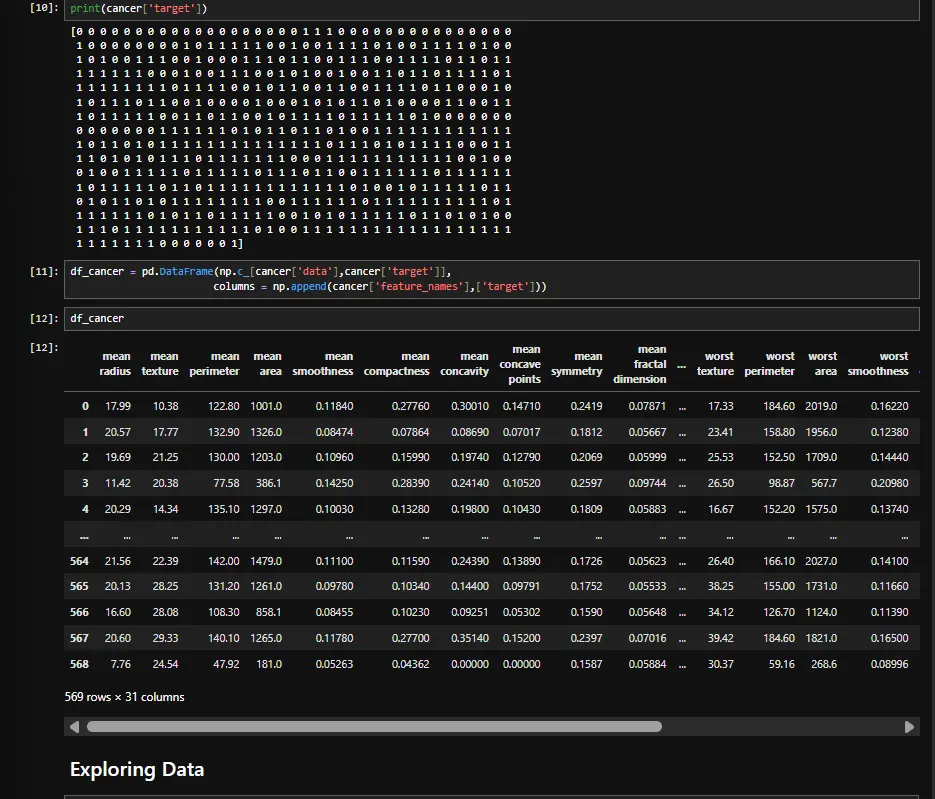
Task: Click the 'mean area' column header
Action: click(267, 364)
